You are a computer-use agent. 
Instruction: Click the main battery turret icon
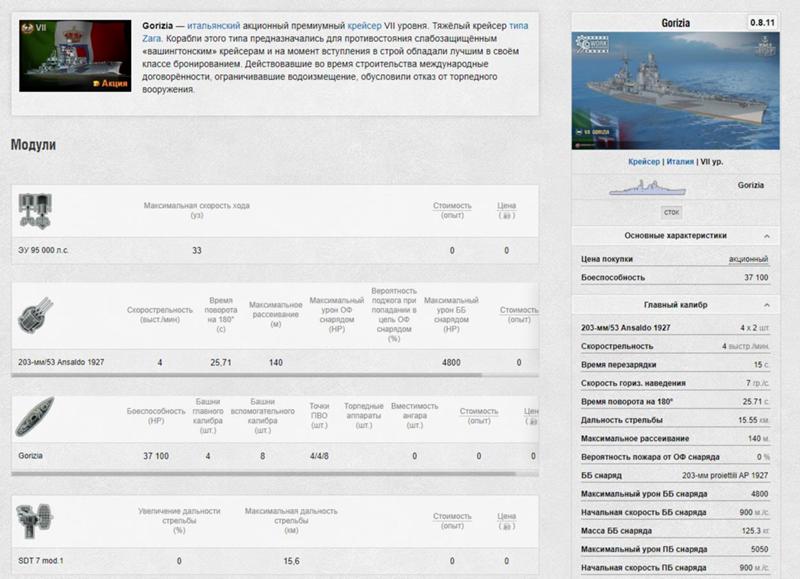coord(35,315)
